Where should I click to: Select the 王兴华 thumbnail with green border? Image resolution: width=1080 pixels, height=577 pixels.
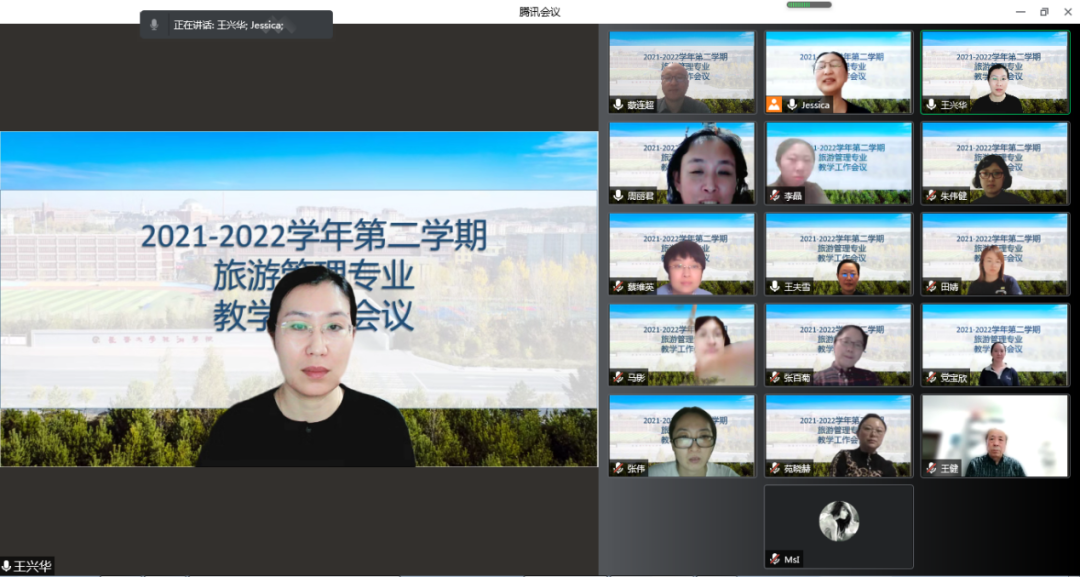click(x=995, y=72)
